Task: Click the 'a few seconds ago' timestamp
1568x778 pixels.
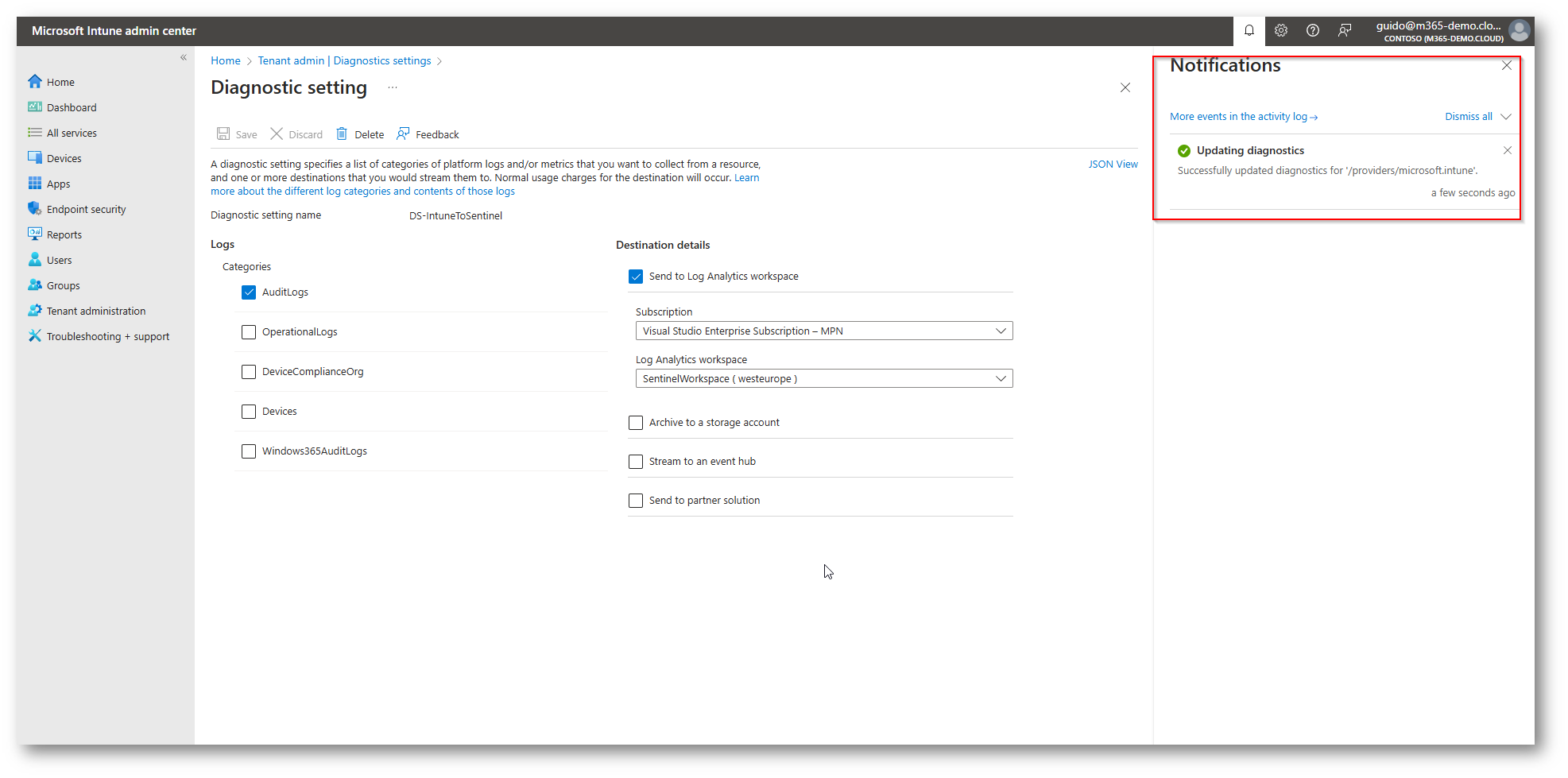Action: pos(1473,192)
